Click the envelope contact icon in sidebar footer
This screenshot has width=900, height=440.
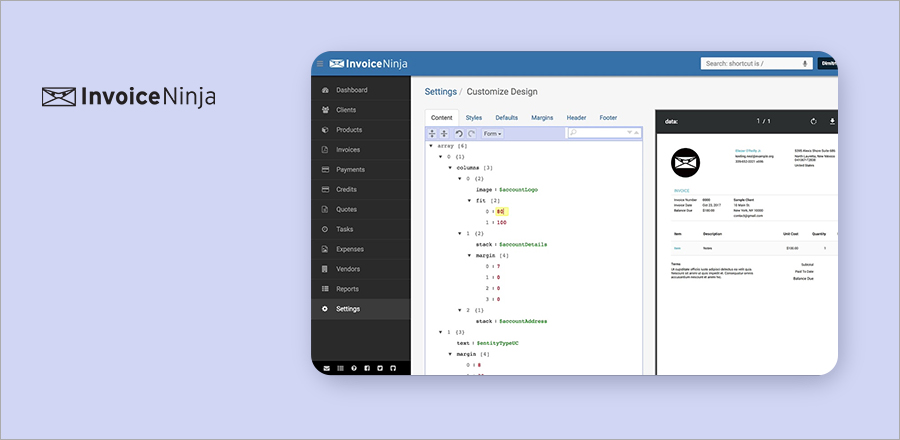327,368
